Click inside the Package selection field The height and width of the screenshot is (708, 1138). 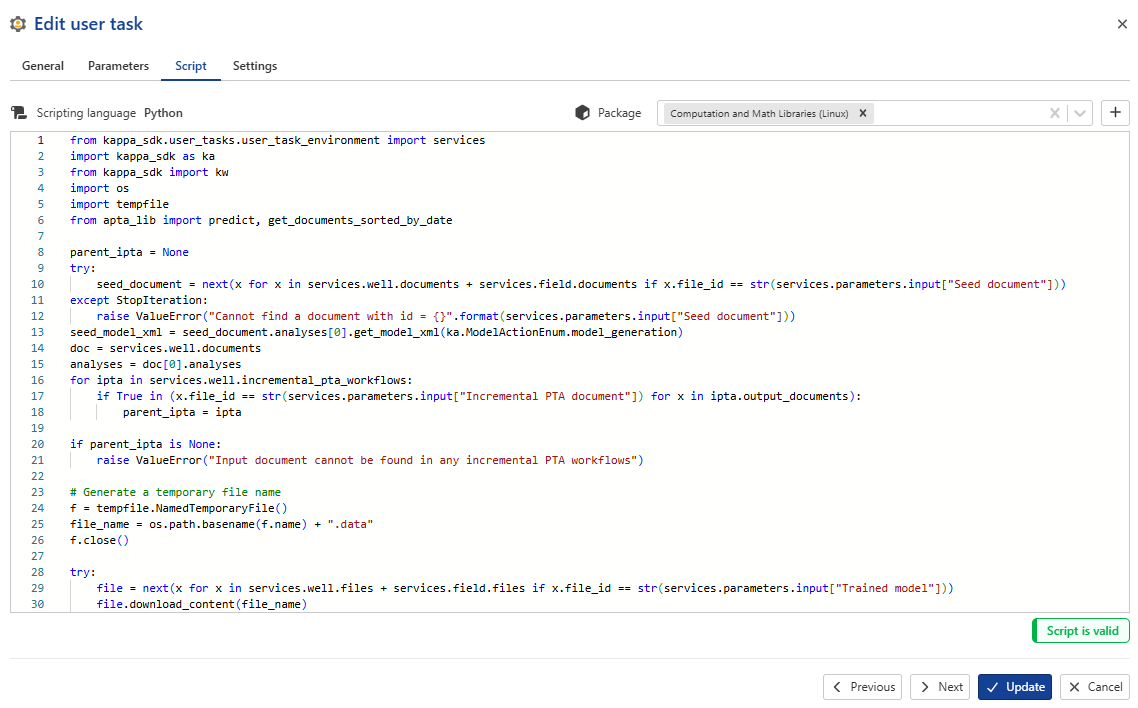point(875,113)
